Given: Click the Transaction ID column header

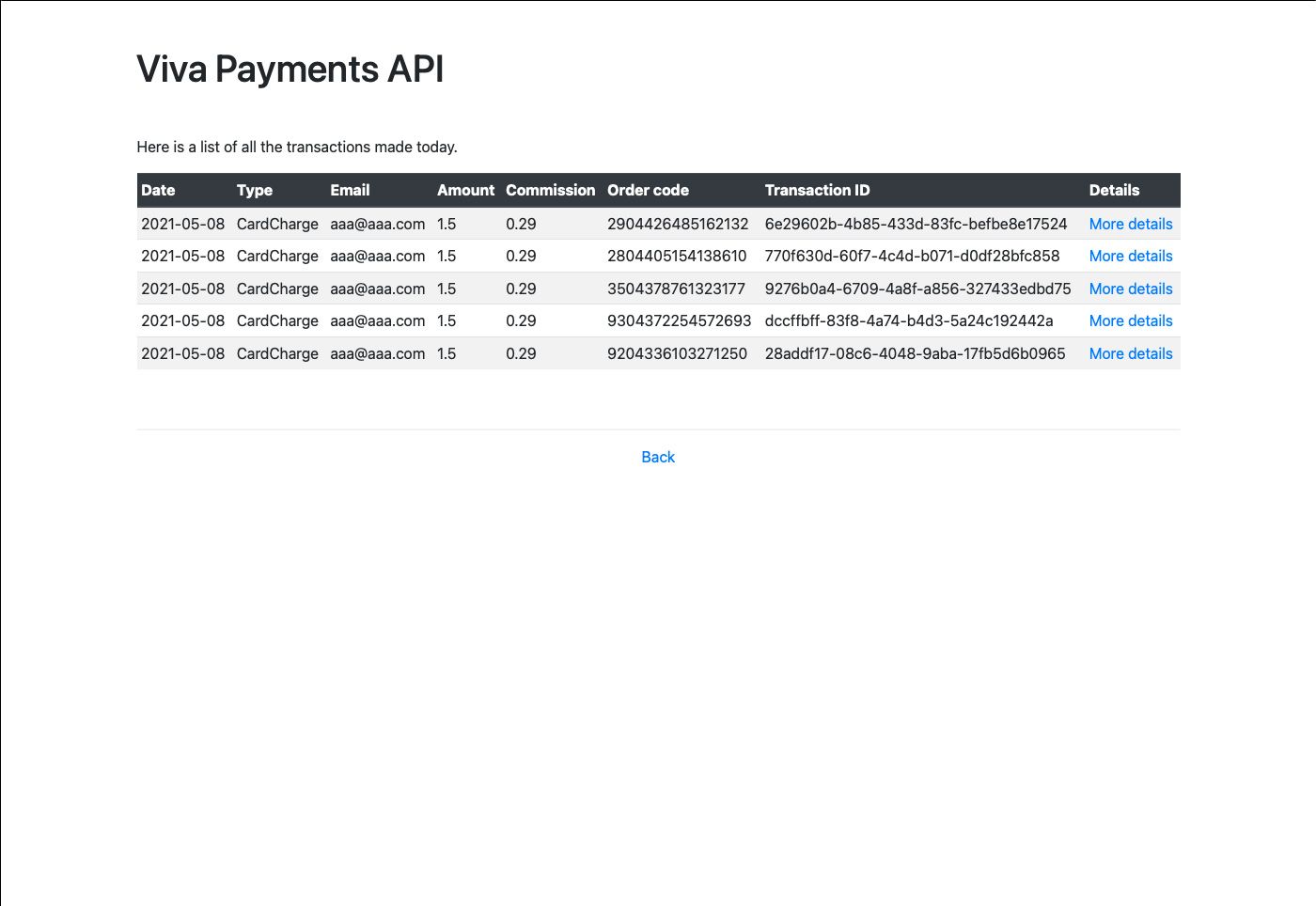Looking at the screenshot, I should tap(818, 190).
